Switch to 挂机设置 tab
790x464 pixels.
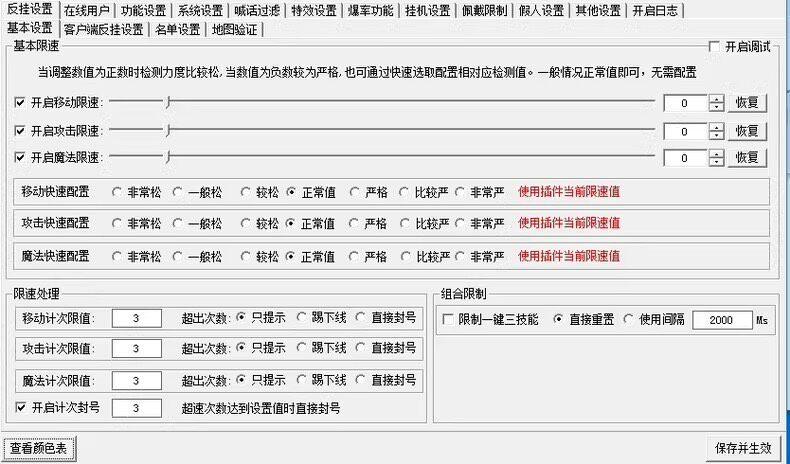[x=428, y=10]
